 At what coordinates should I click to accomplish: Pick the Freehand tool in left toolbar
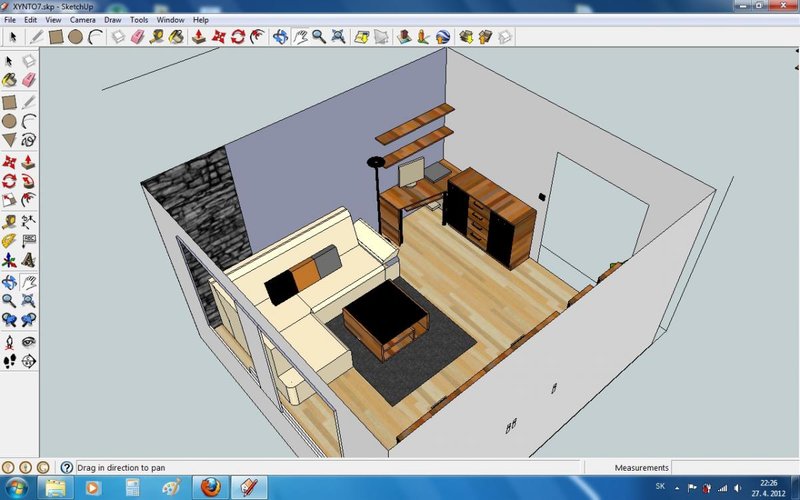tap(28, 140)
